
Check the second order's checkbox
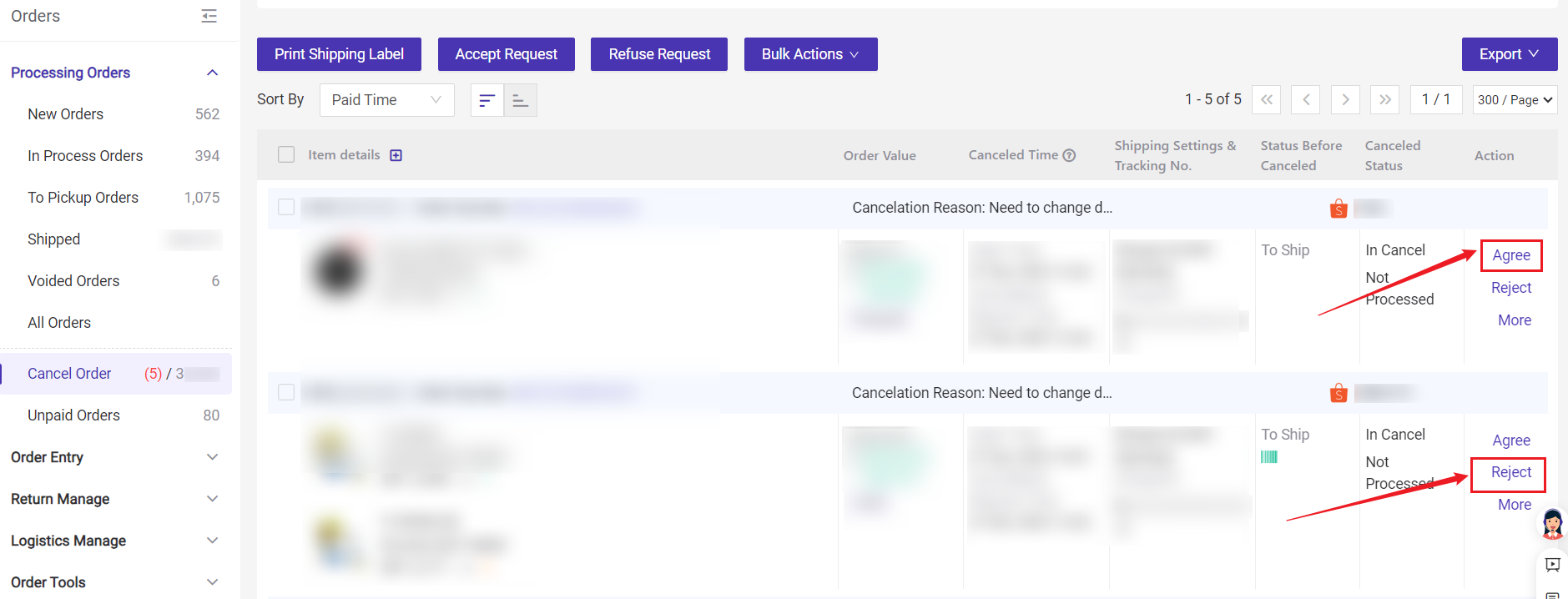pyautogui.click(x=286, y=392)
